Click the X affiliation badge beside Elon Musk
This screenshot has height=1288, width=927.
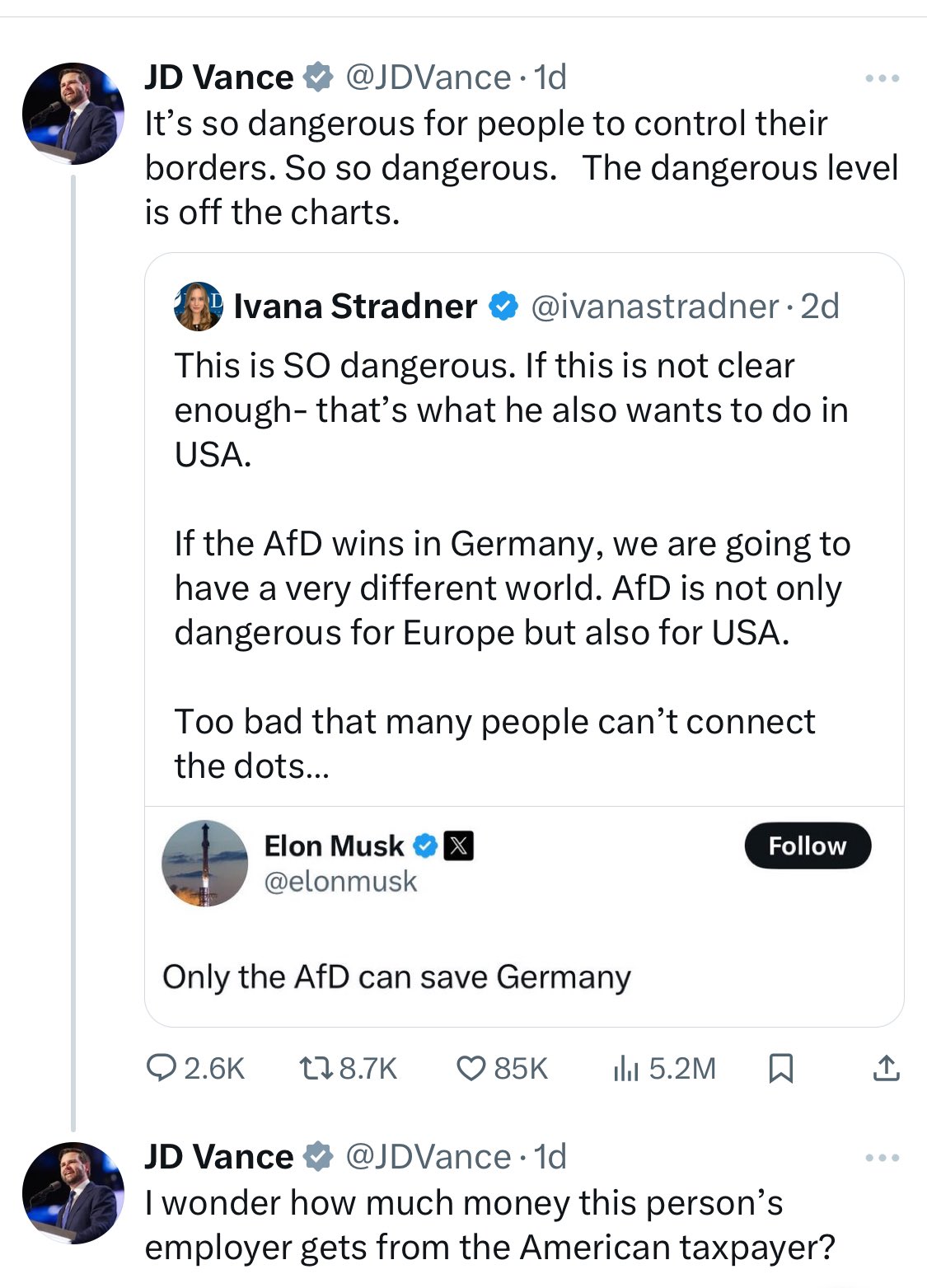click(459, 845)
